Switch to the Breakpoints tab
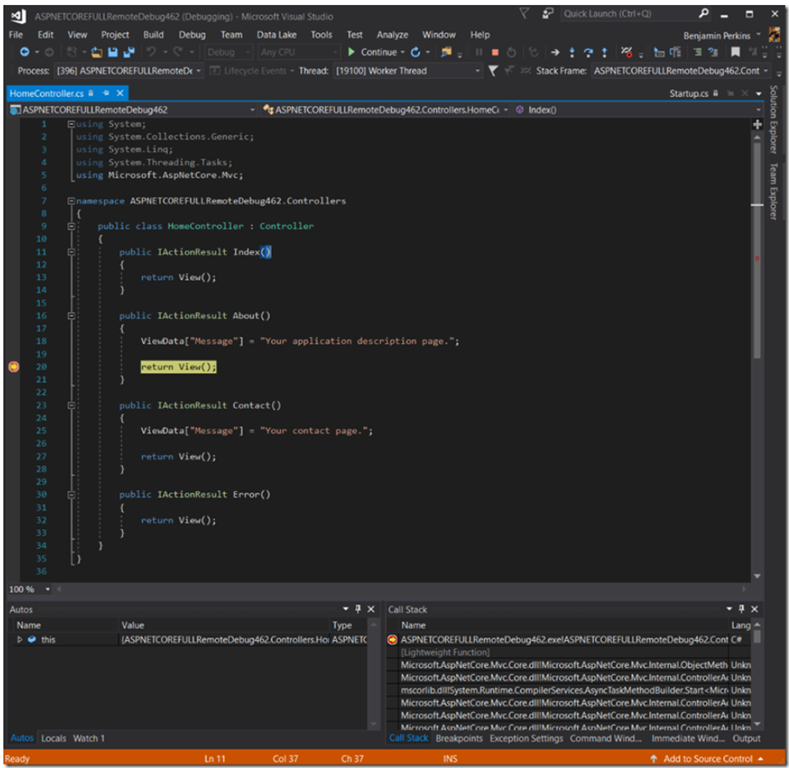Viewport: 789px width, 768px height. point(459,738)
